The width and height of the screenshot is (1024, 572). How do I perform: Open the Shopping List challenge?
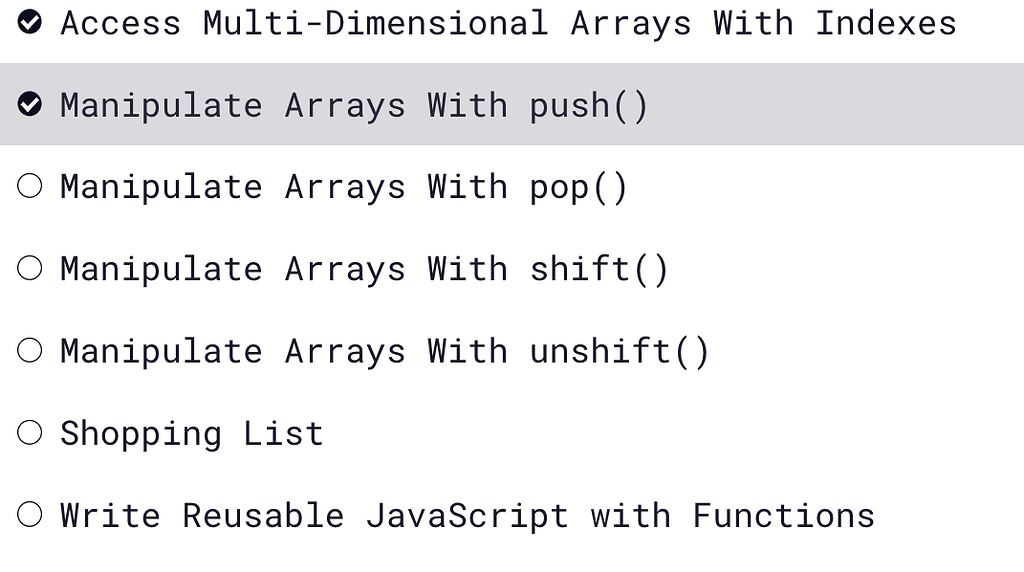192,434
